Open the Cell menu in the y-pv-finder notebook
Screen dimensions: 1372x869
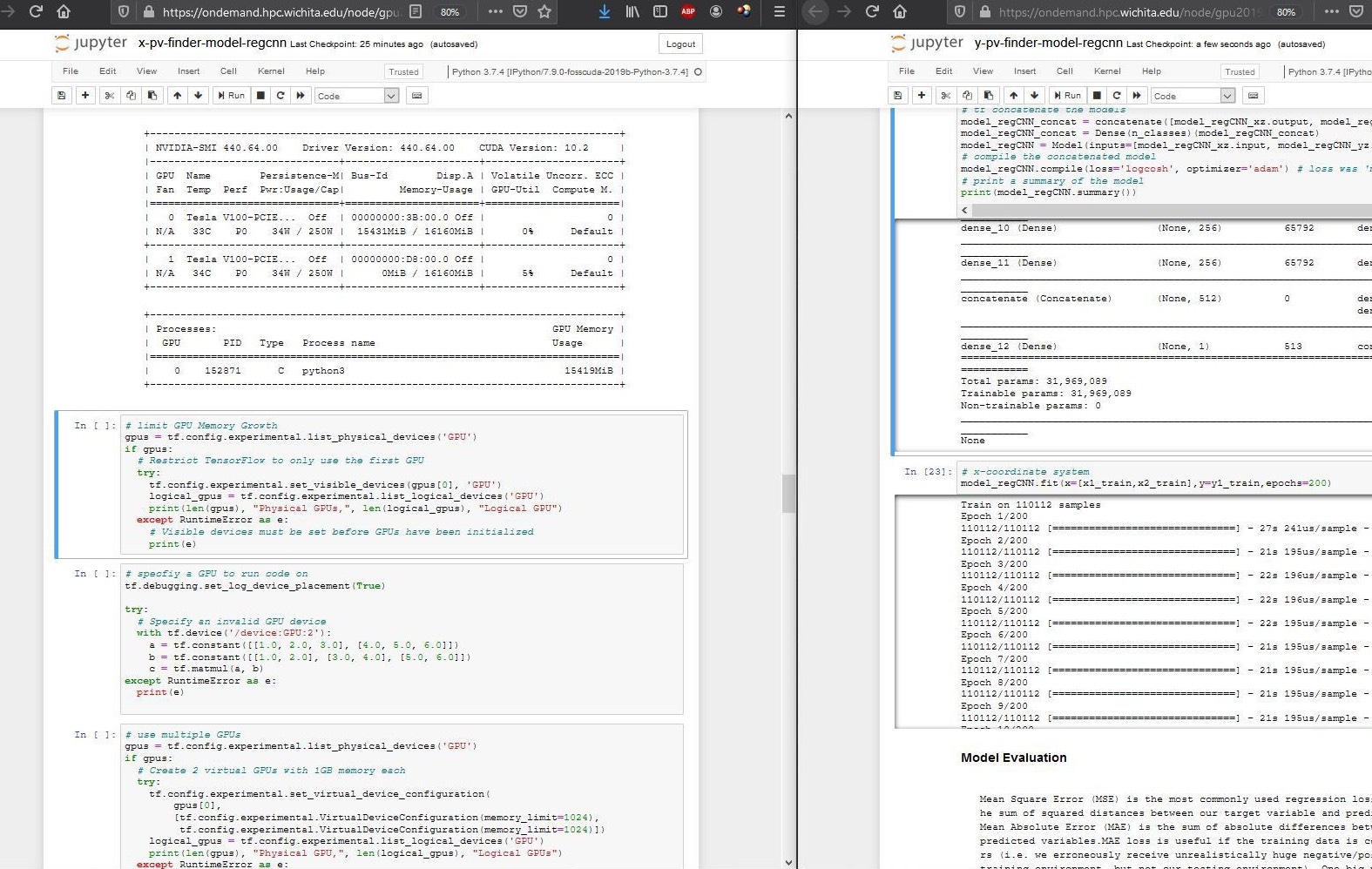click(x=1064, y=71)
